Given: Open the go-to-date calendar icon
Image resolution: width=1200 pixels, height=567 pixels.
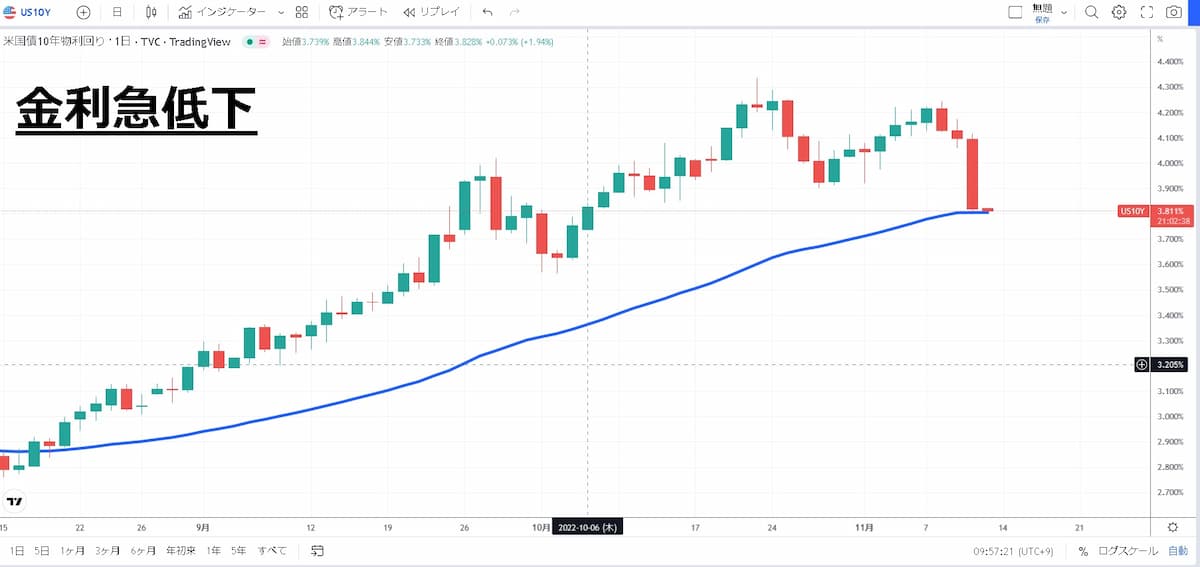Looking at the screenshot, I should pos(317,551).
